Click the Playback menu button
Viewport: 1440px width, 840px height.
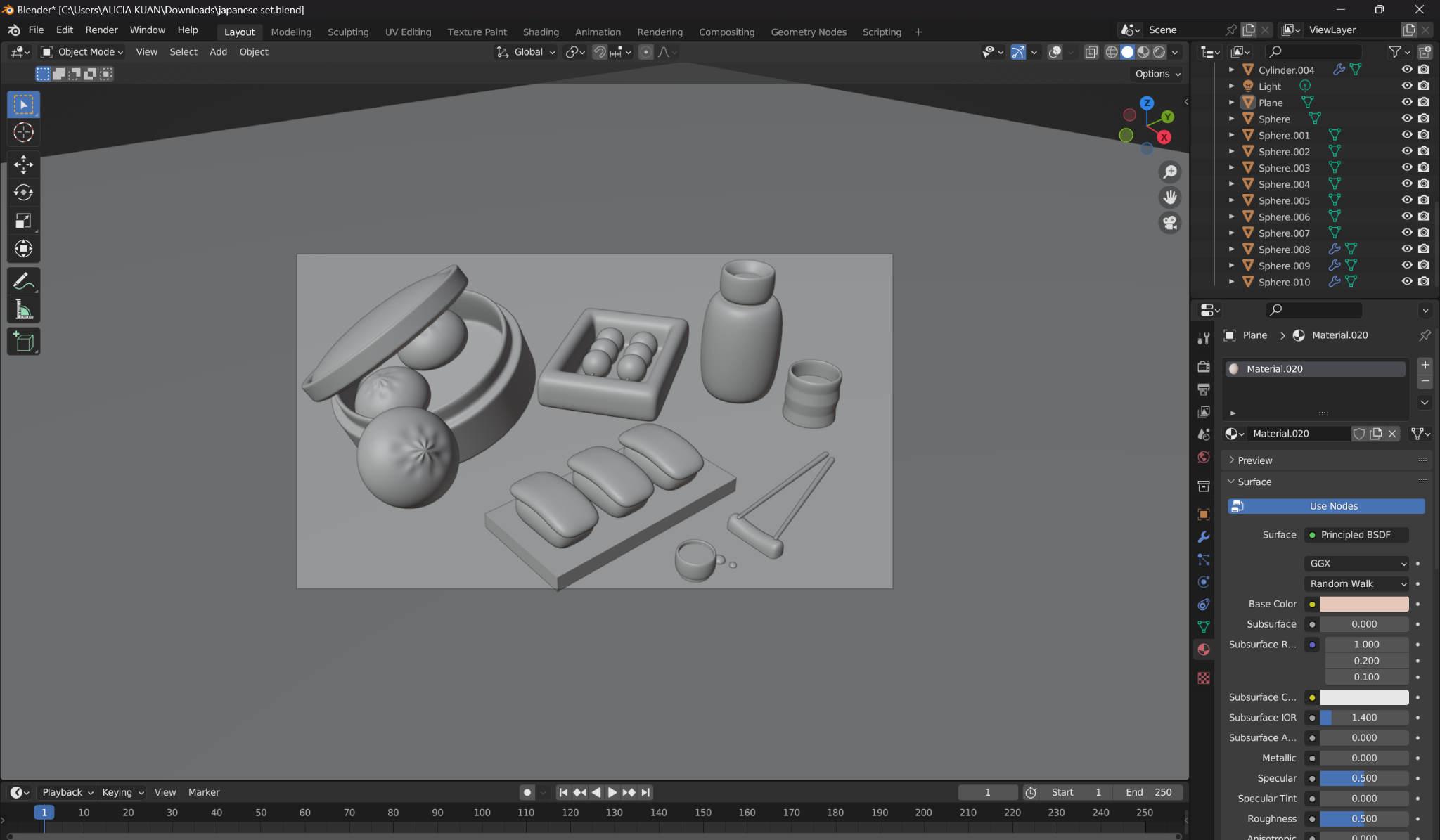67,792
